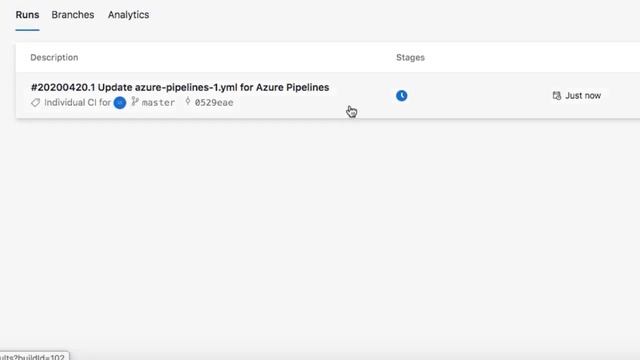Switch to the Runs tab
640x360 pixels.
27,15
